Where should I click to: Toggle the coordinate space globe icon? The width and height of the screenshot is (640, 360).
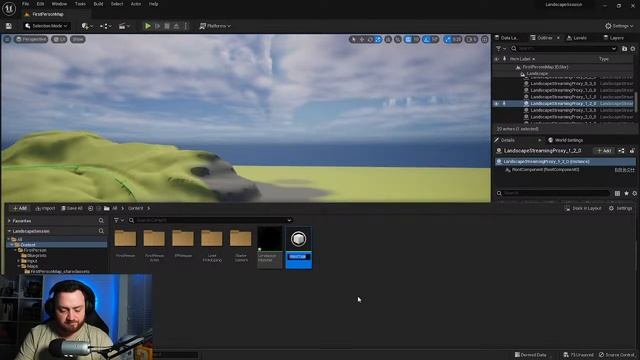[x=388, y=40]
